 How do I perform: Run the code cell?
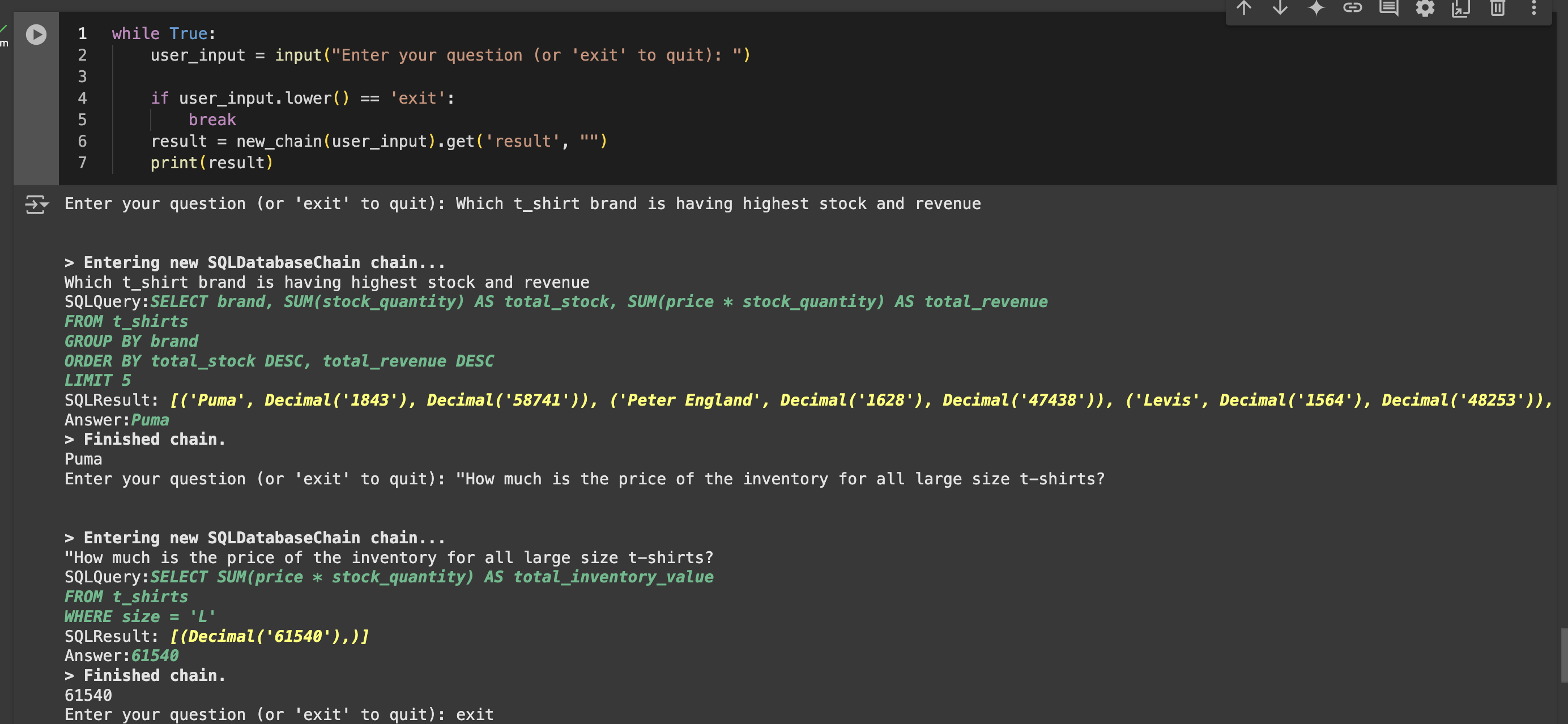click(36, 34)
